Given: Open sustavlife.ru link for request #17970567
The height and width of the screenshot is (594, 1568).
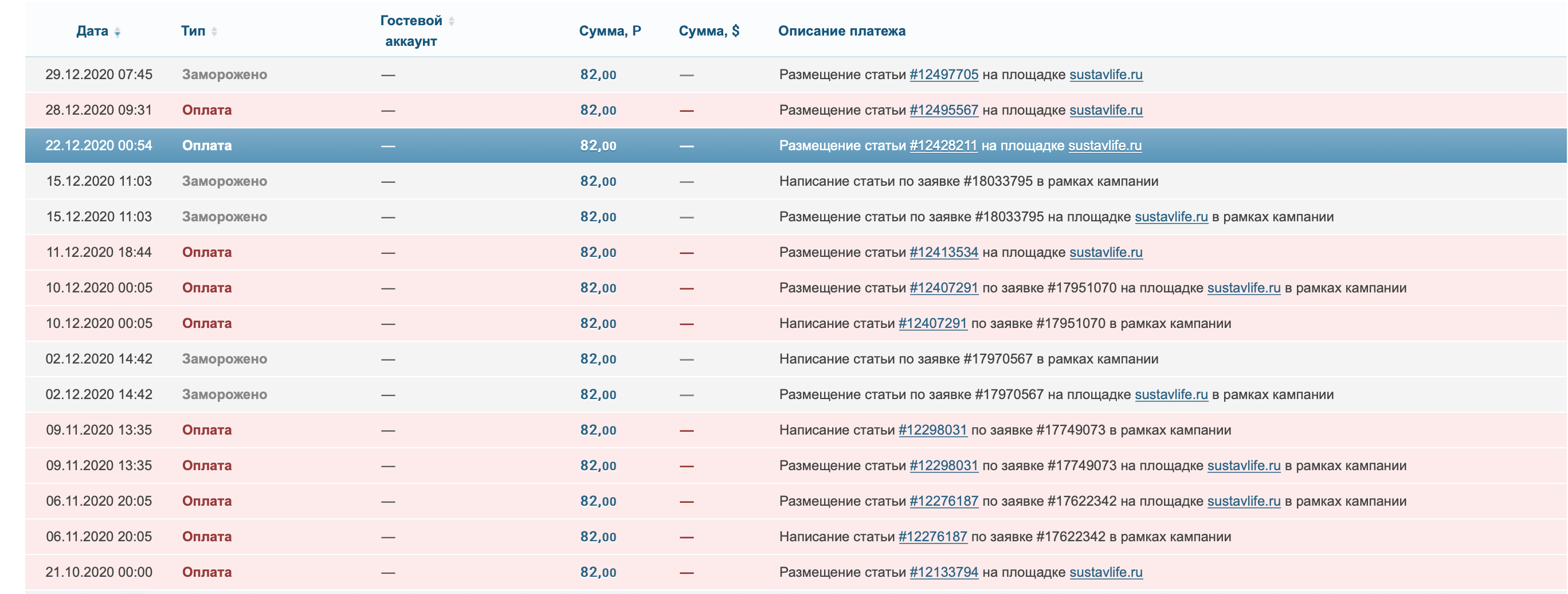Looking at the screenshot, I should tap(1171, 395).
